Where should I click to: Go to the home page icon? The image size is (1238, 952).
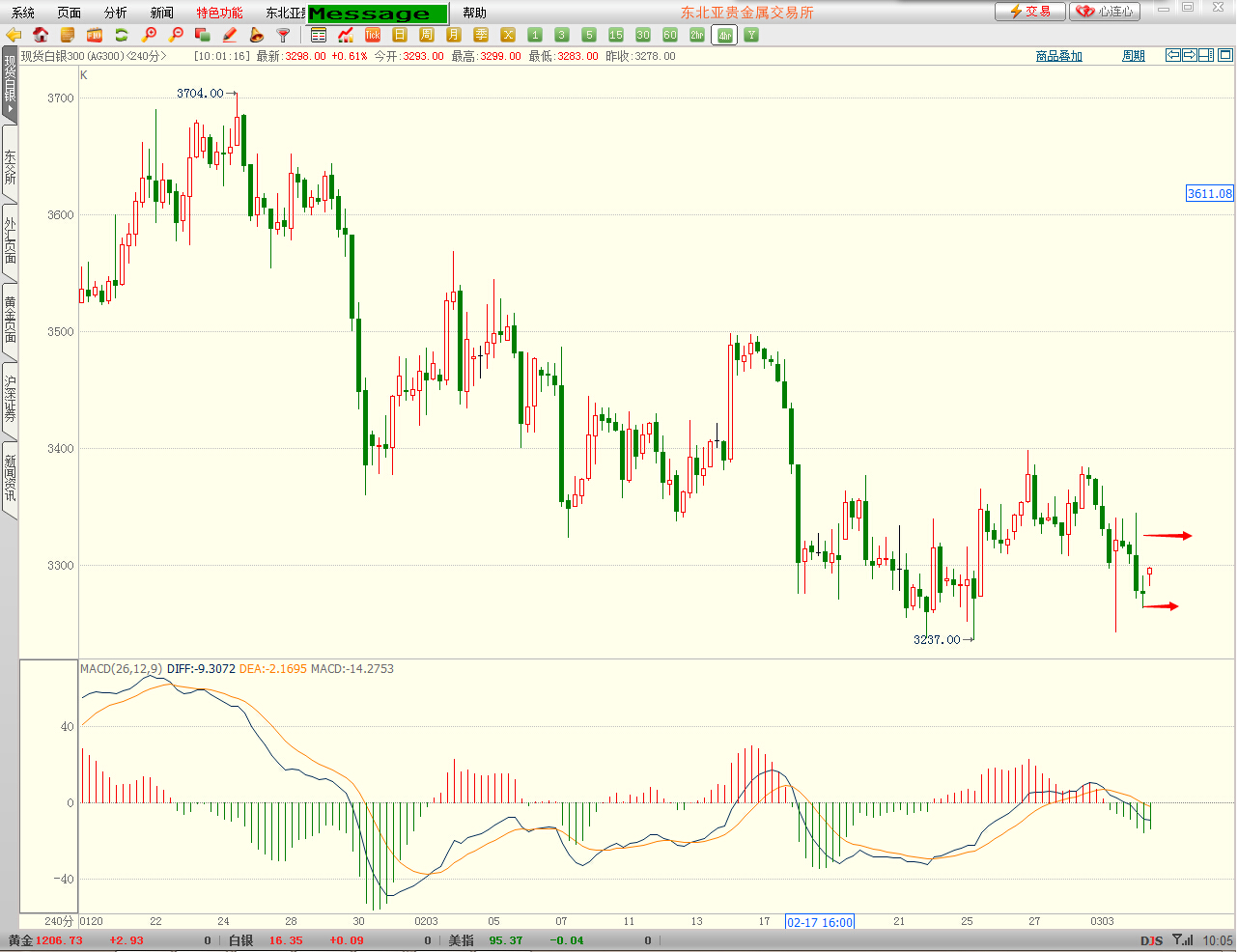(41, 35)
